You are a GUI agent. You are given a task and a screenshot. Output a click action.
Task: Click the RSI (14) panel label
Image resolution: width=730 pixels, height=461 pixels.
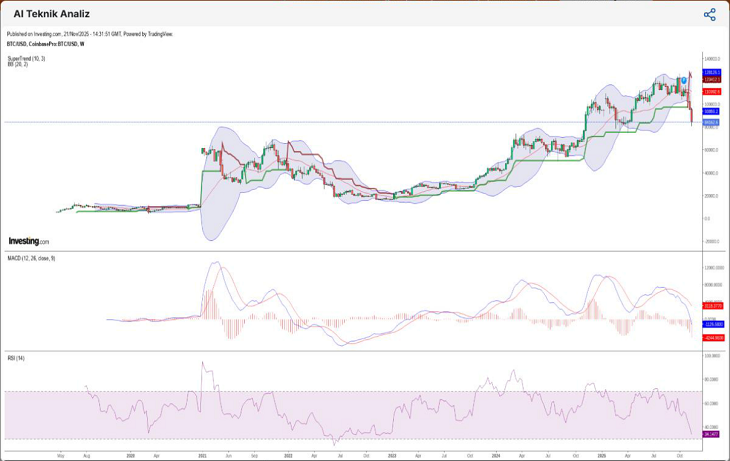(17, 357)
